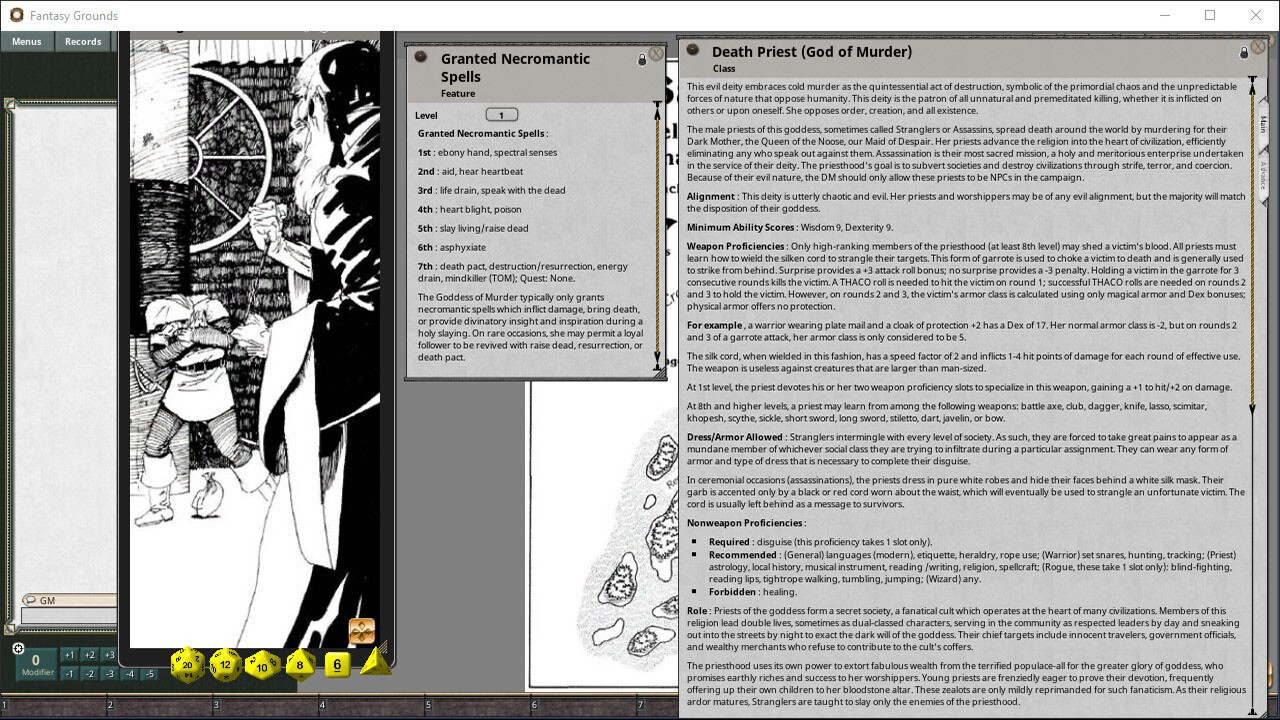Toggle the lock on Granted Necromantic Spells window
Image resolution: width=1280 pixels, height=720 pixels.
coord(641,59)
